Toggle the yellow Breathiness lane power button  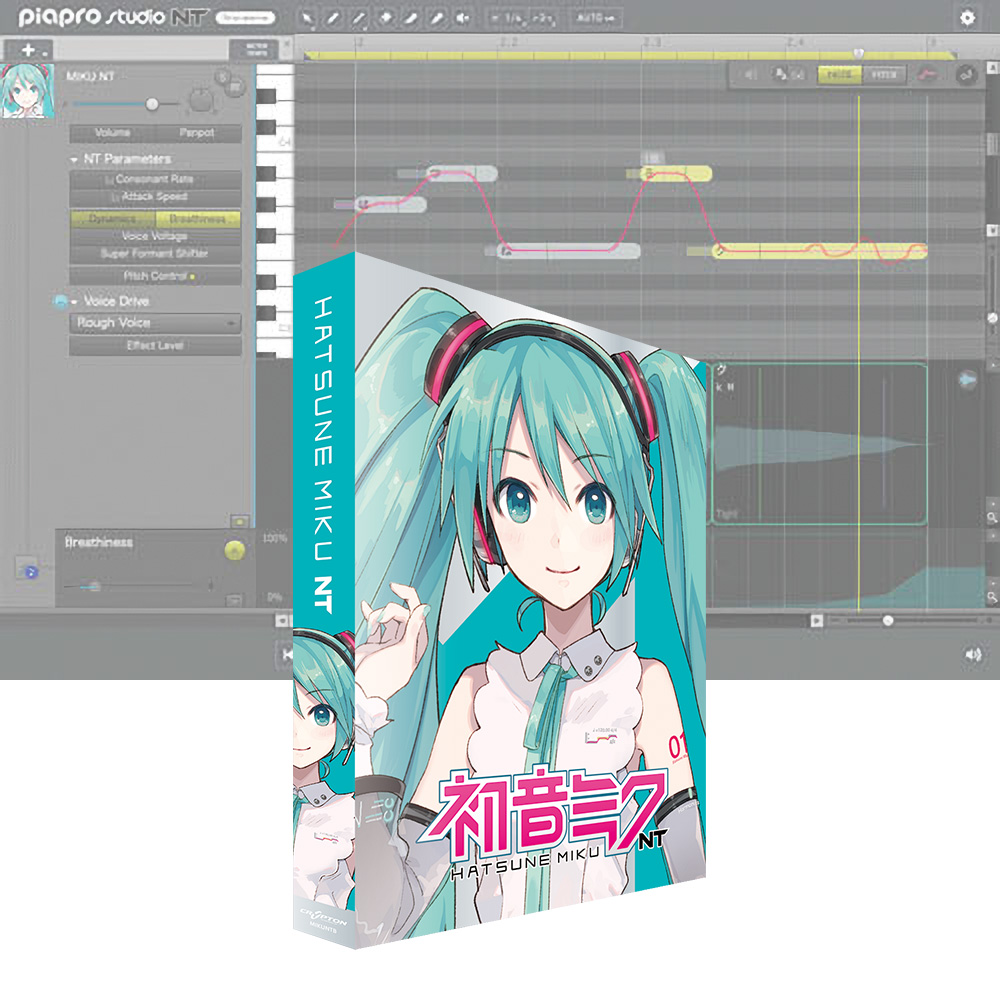[x=235, y=550]
